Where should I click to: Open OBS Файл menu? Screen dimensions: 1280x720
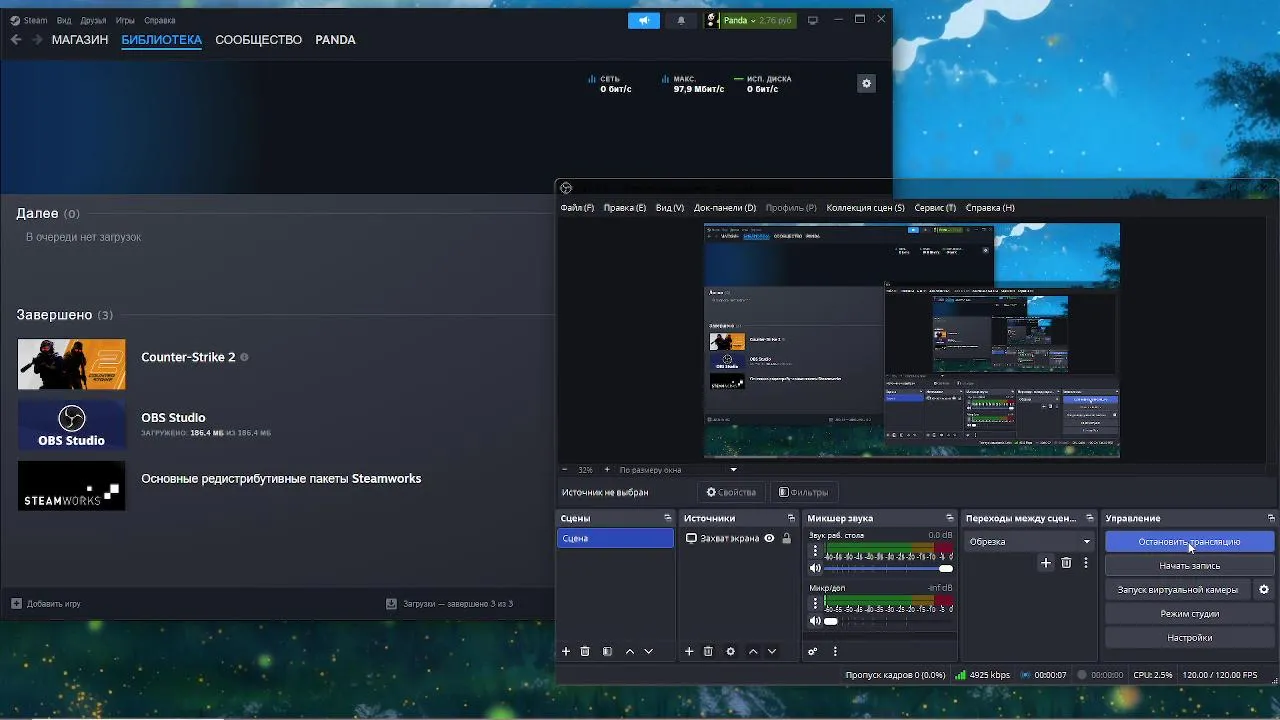(577, 208)
